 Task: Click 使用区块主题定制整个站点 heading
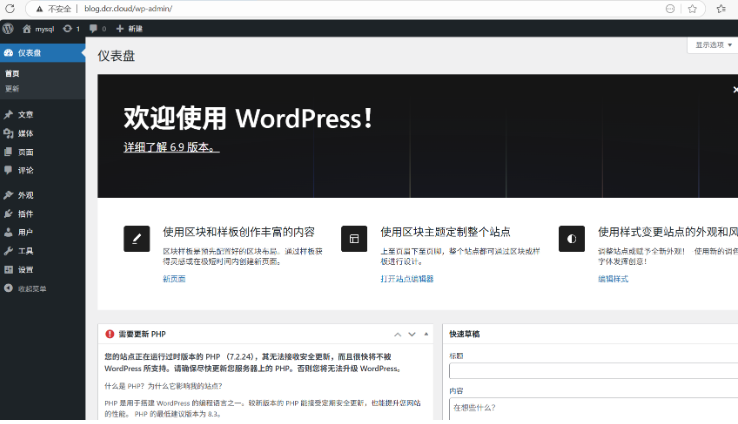(445, 232)
